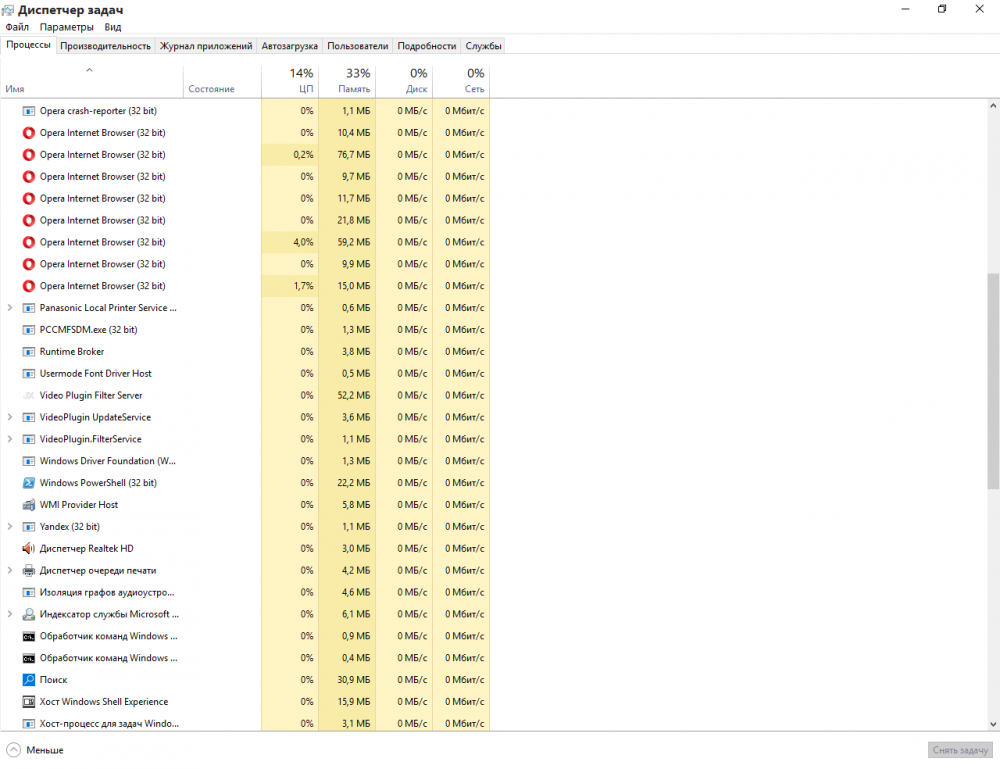Click the Opera crash-reporter process icon
1000x769 pixels.
click(29, 111)
